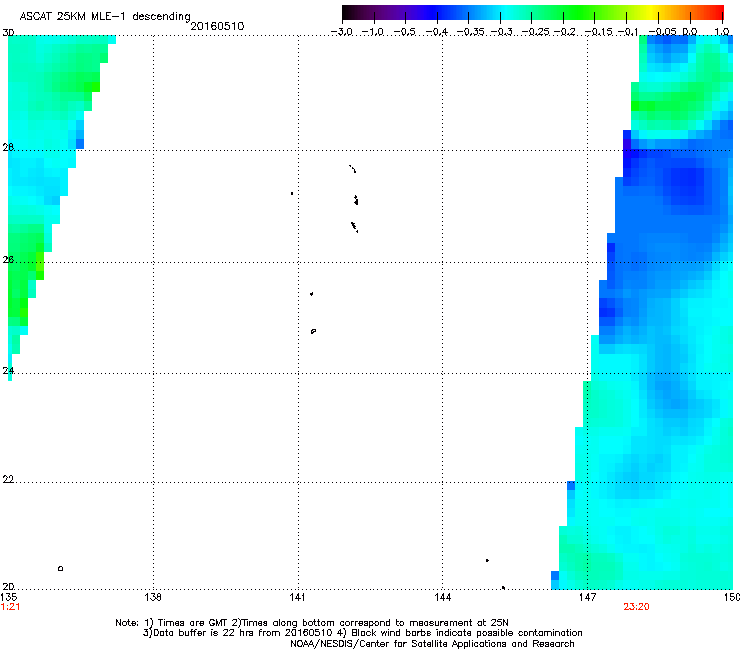This screenshot has height=650, width=740.
Task: Click the longitude label 135
Action: point(8,597)
